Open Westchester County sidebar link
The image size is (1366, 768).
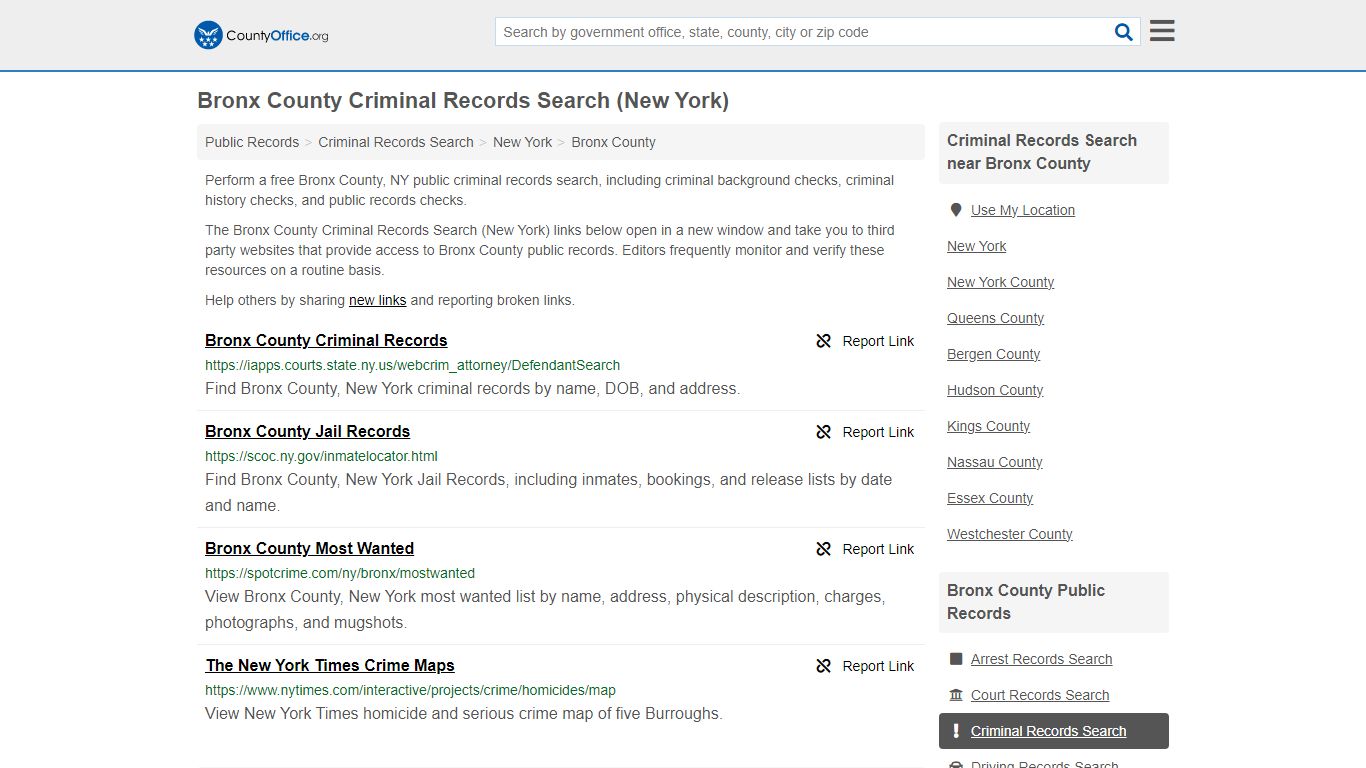click(x=1009, y=534)
